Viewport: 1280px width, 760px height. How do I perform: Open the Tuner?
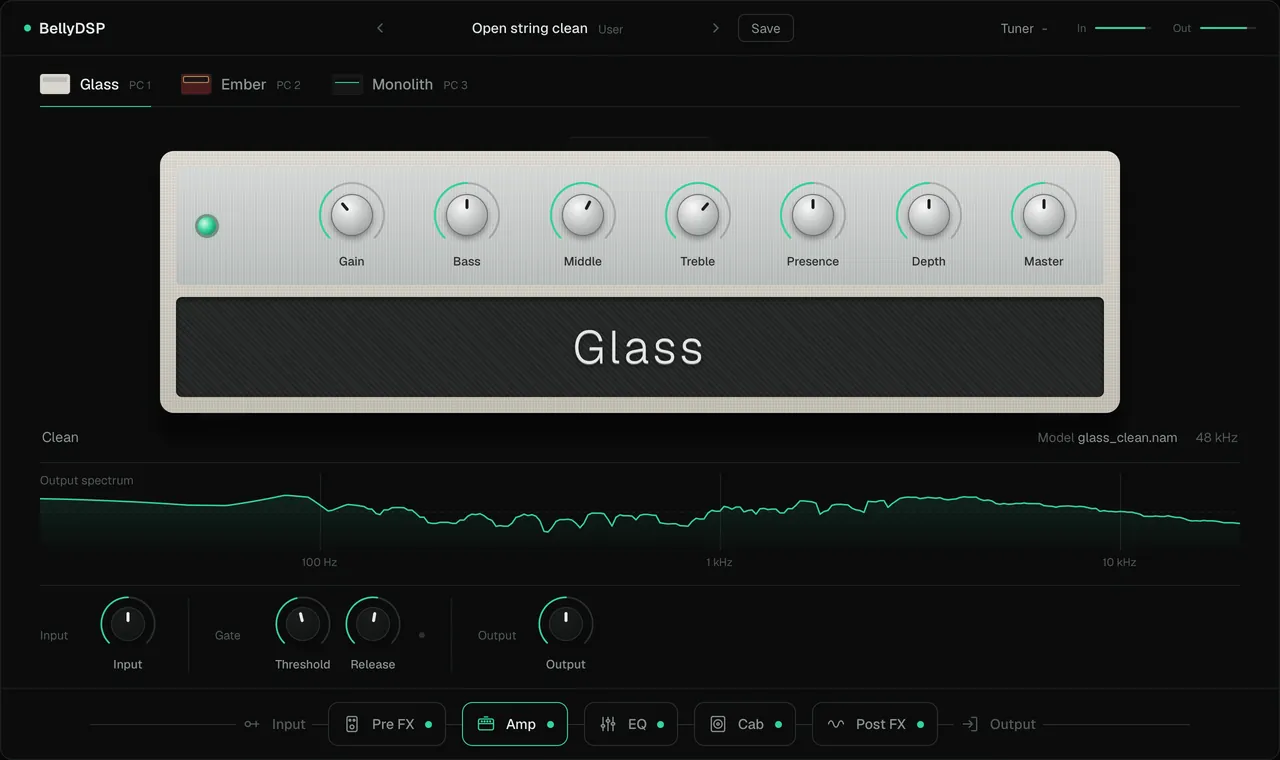1024,28
